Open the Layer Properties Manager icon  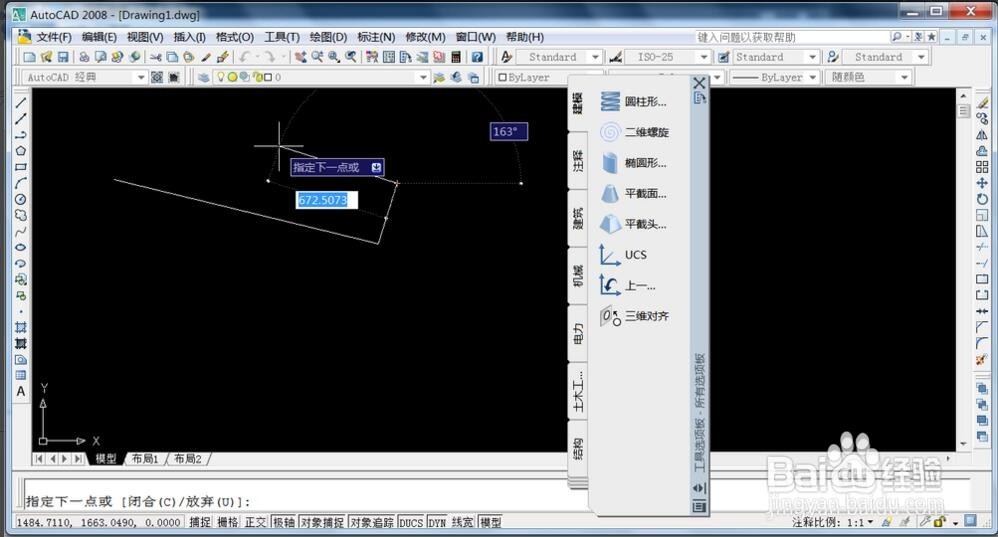coord(204,78)
